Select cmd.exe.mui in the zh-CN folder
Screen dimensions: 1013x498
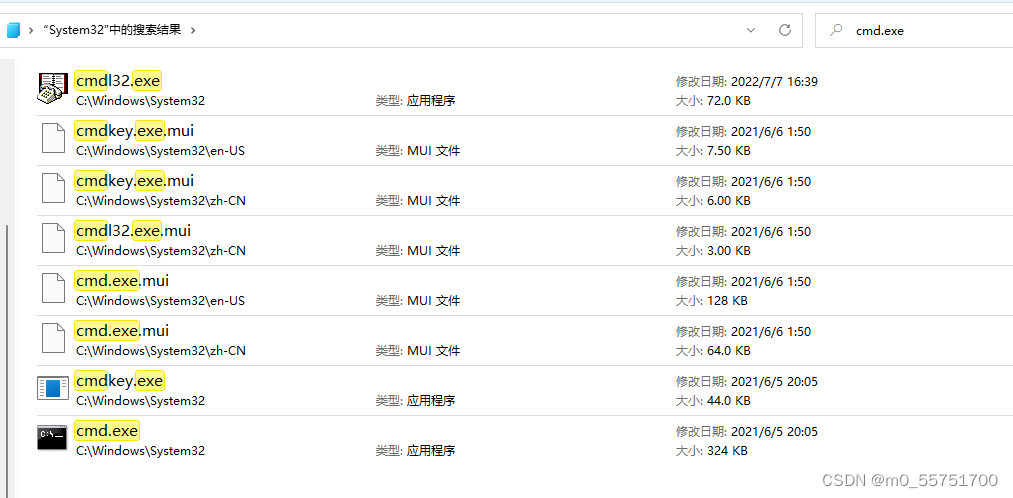point(121,331)
